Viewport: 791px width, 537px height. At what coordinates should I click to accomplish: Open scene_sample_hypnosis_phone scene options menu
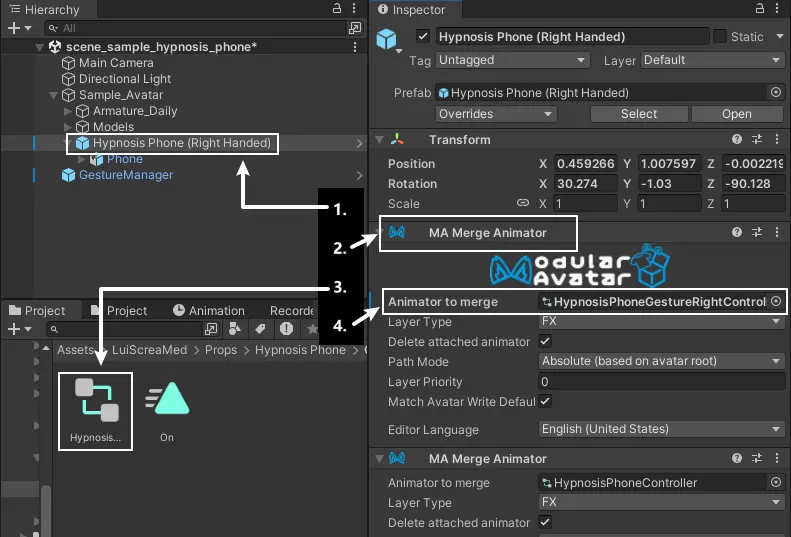[x=355, y=47]
